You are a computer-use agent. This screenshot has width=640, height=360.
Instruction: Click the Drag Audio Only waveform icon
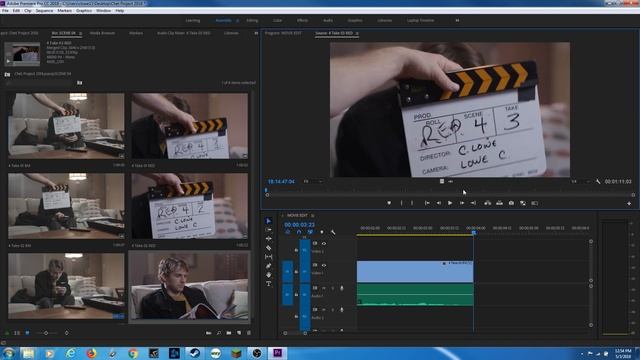pyautogui.click(x=451, y=181)
